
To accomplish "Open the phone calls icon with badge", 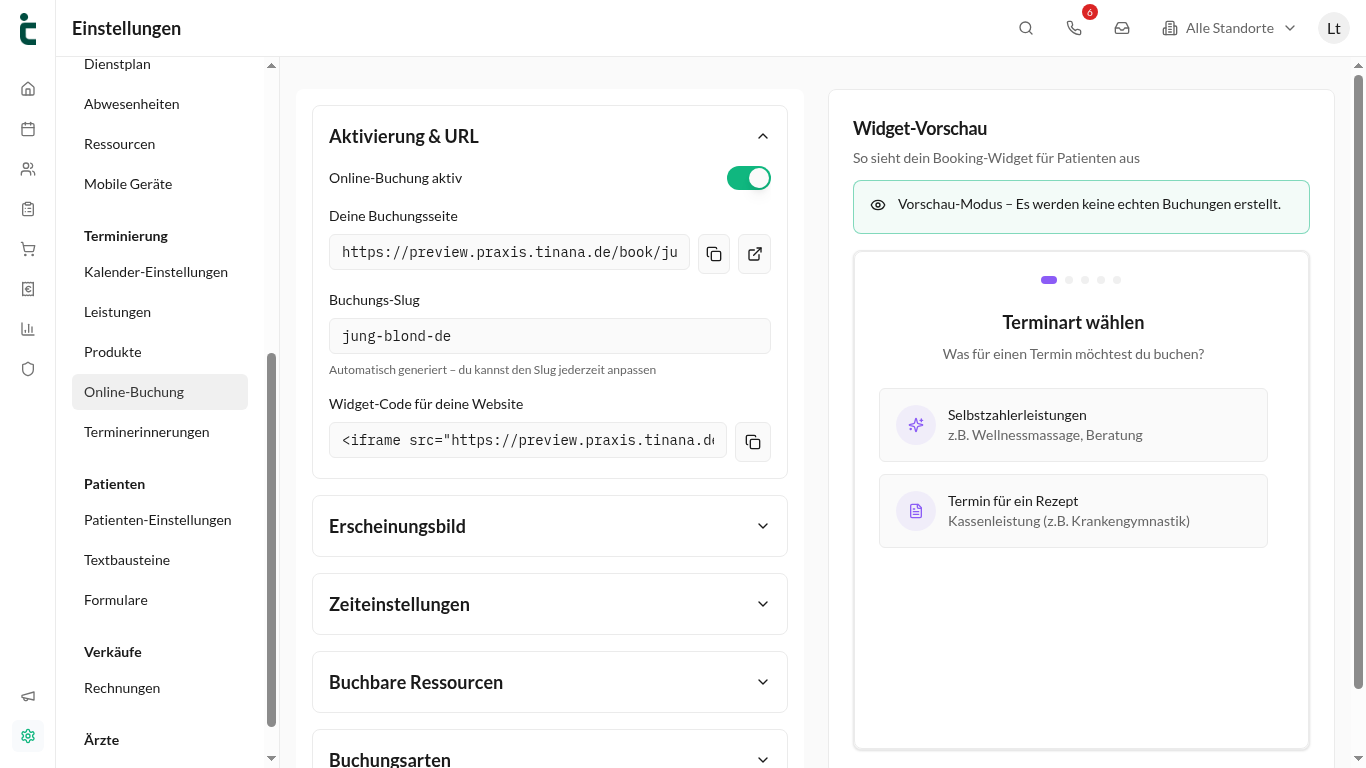I will (1074, 28).
